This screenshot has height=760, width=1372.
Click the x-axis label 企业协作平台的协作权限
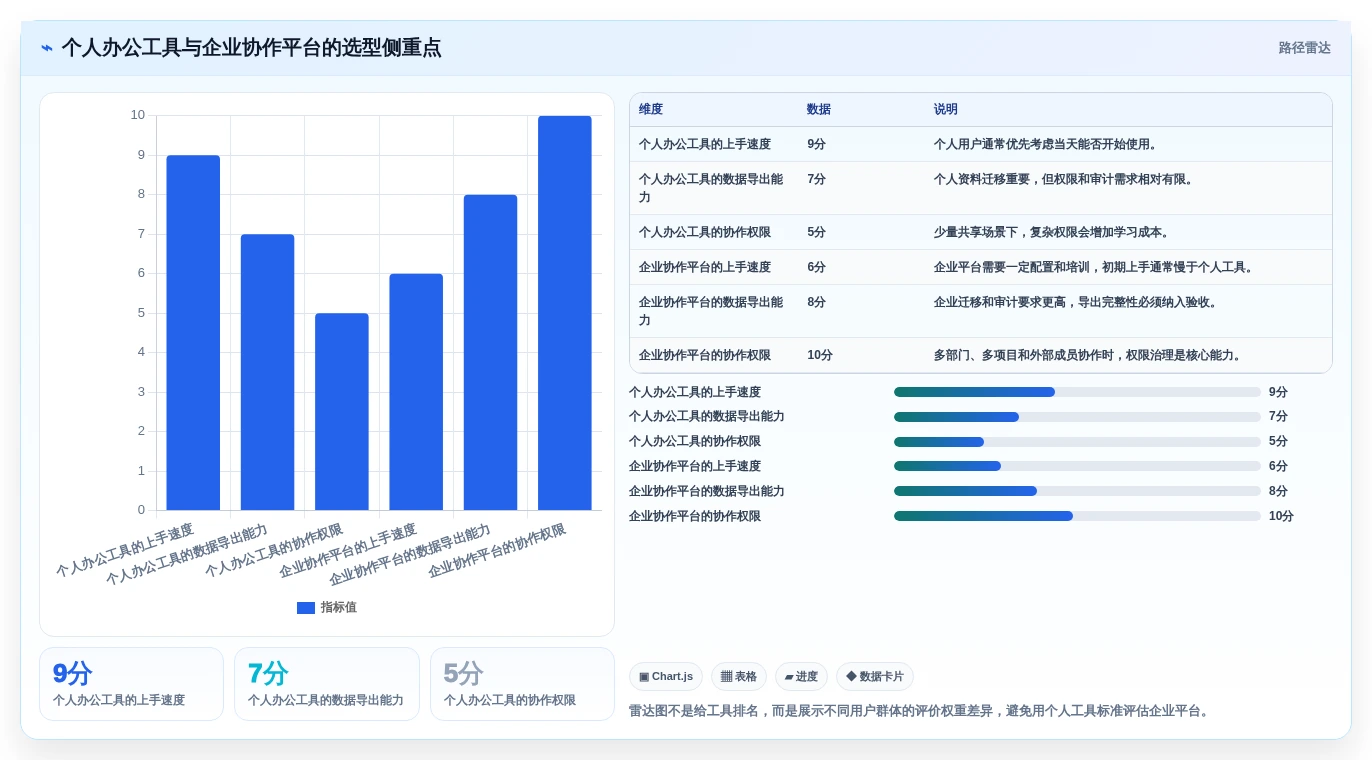pyautogui.click(x=497, y=551)
